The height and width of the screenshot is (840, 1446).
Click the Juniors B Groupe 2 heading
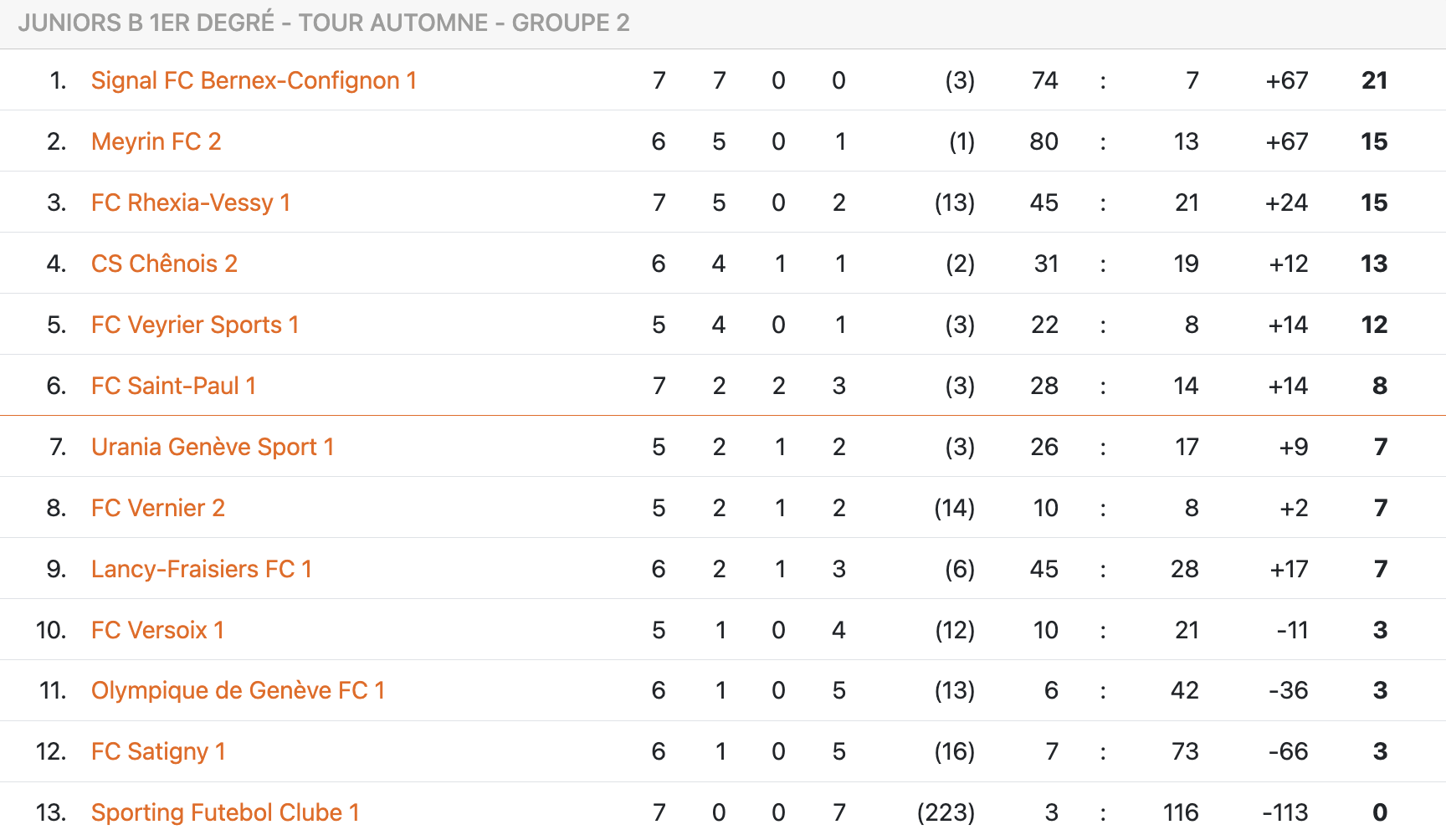(x=324, y=23)
